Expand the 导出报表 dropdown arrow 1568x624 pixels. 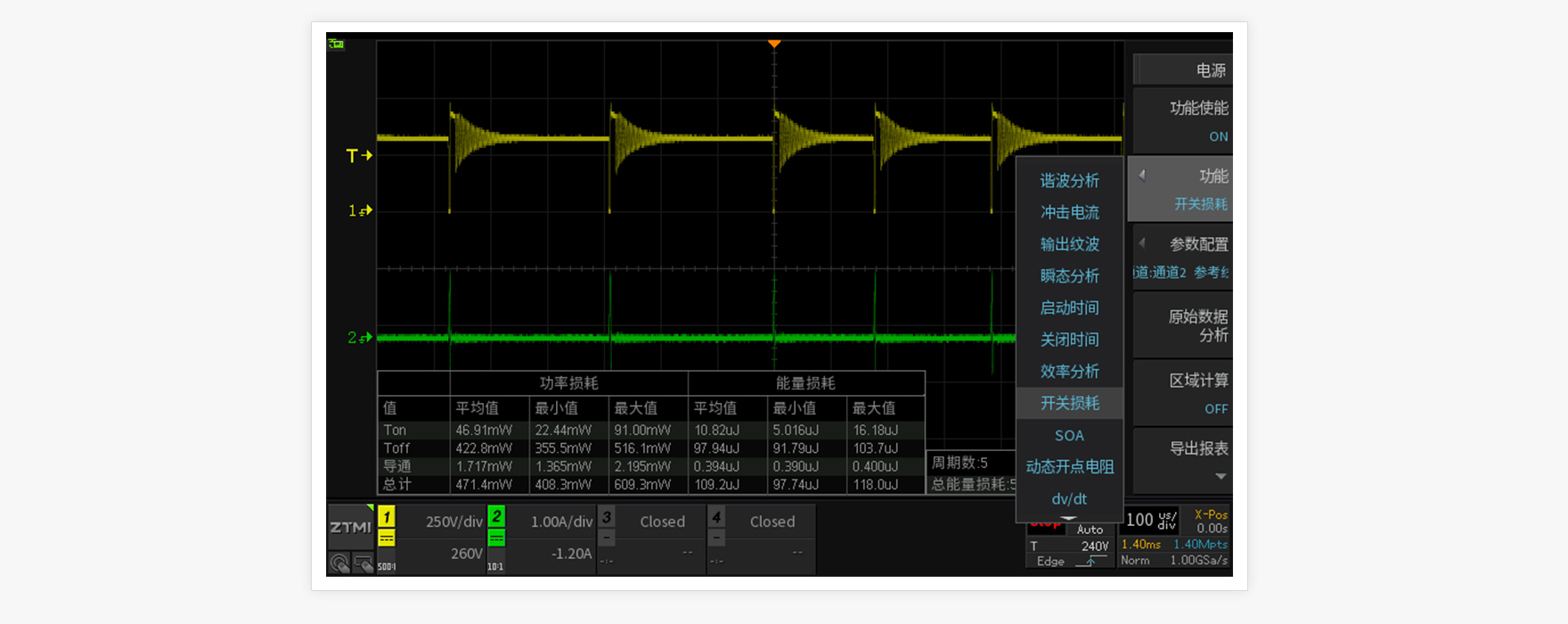click(x=1221, y=477)
